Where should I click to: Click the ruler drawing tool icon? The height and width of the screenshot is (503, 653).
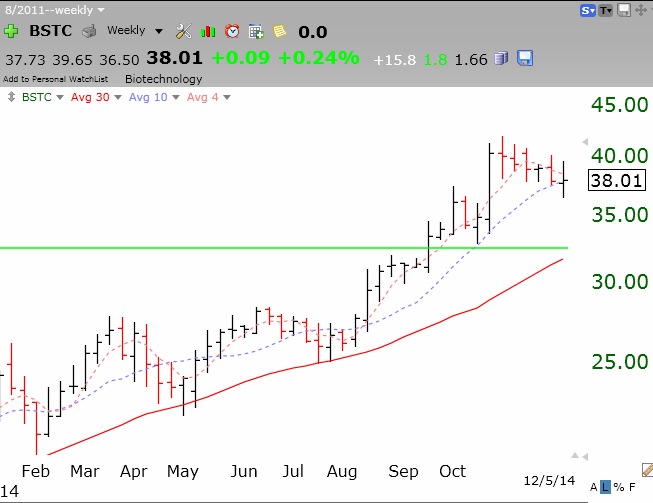tap(648, 470)
